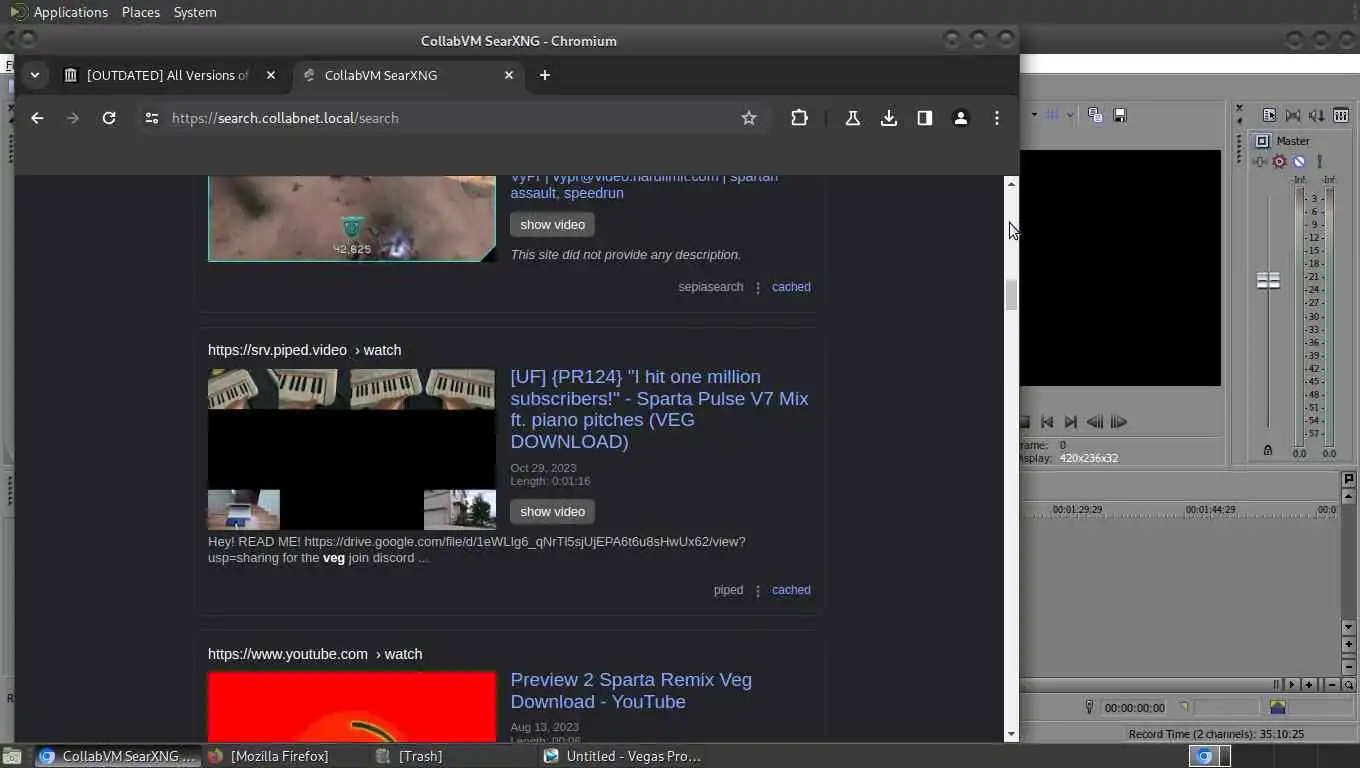Click Vegas preview go to end button
This screenshot has height=768, width=1360.
tap(1071, 422)
